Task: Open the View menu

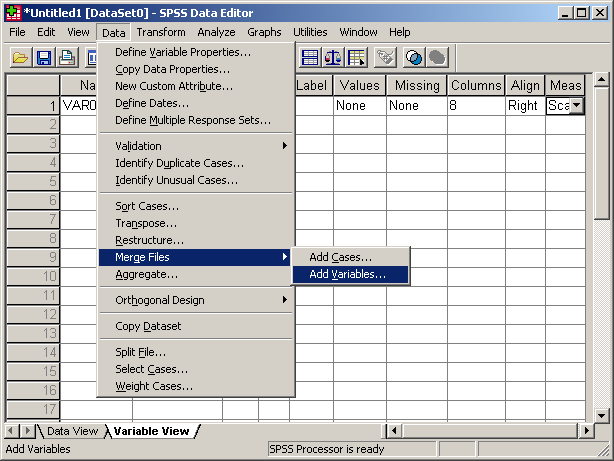Action: point(78,32)
